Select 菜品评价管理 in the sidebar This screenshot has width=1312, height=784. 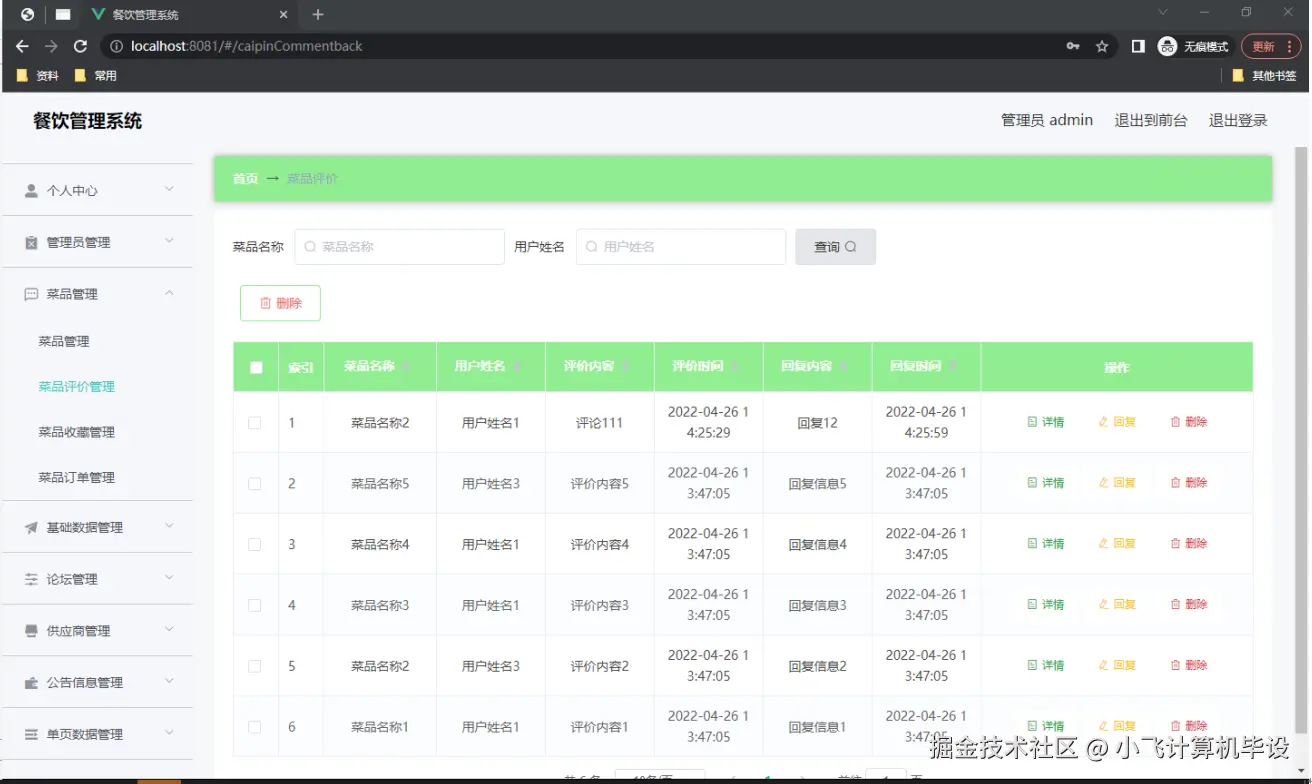[x=77, y=387]
